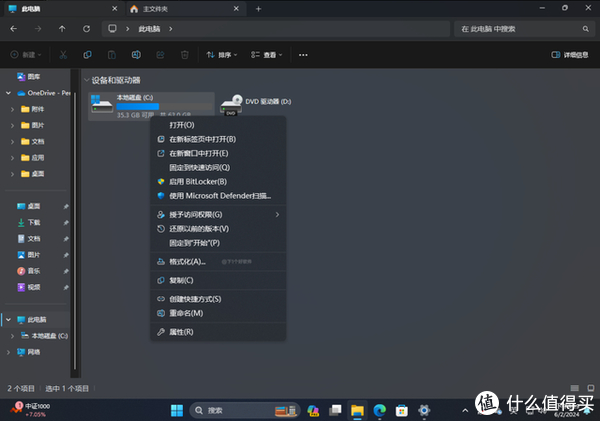Click the search magnifier icon
The height and width of the screenshot is (421, 600).
pos(585,29)
